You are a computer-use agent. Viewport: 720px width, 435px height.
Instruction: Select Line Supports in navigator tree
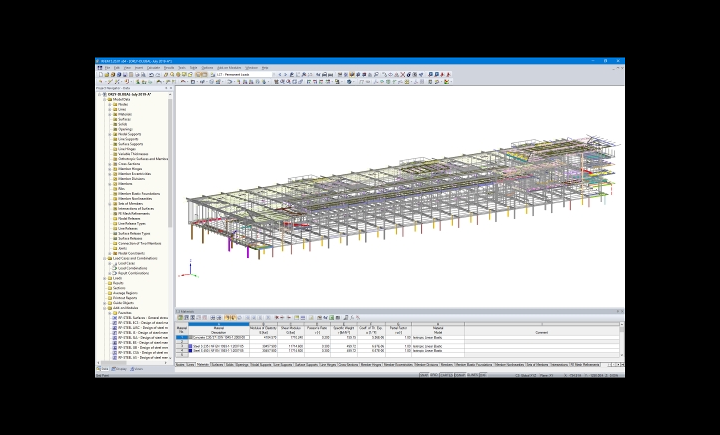click(128, 139)
